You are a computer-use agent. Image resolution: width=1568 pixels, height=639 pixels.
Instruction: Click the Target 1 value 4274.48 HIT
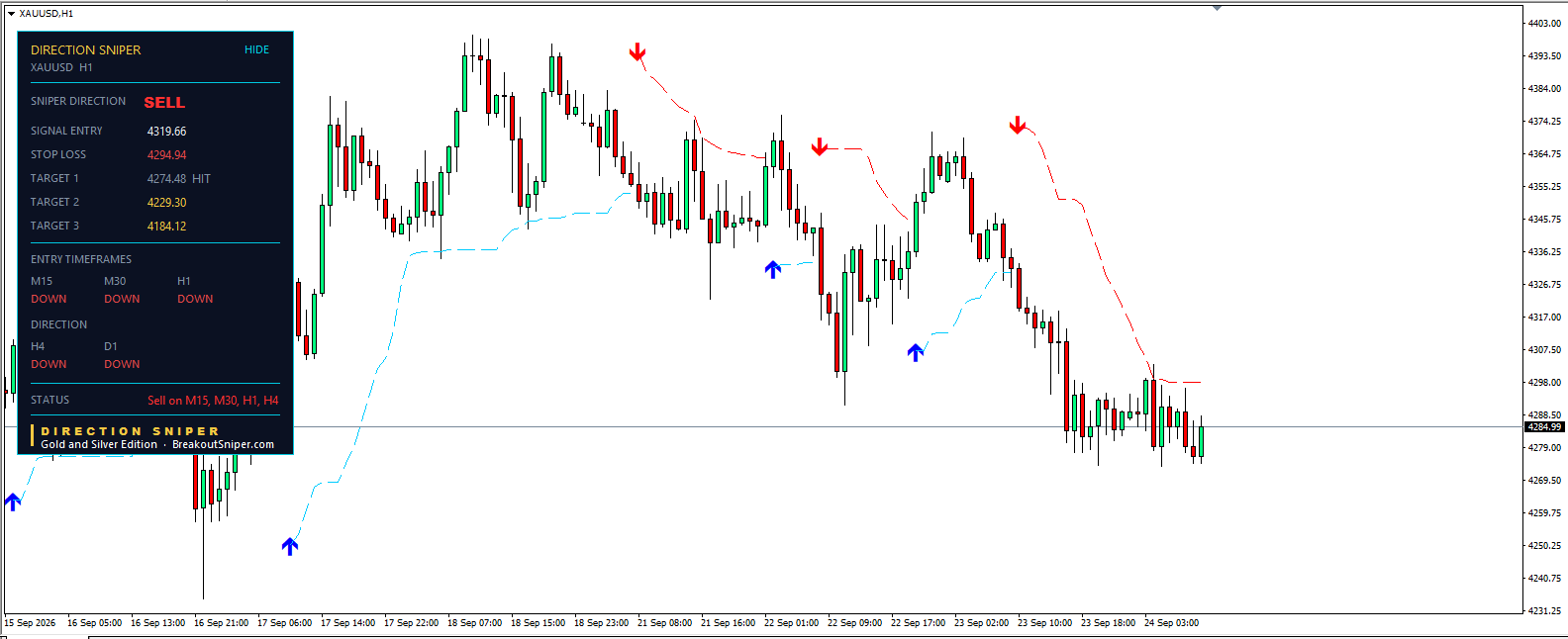179,179
